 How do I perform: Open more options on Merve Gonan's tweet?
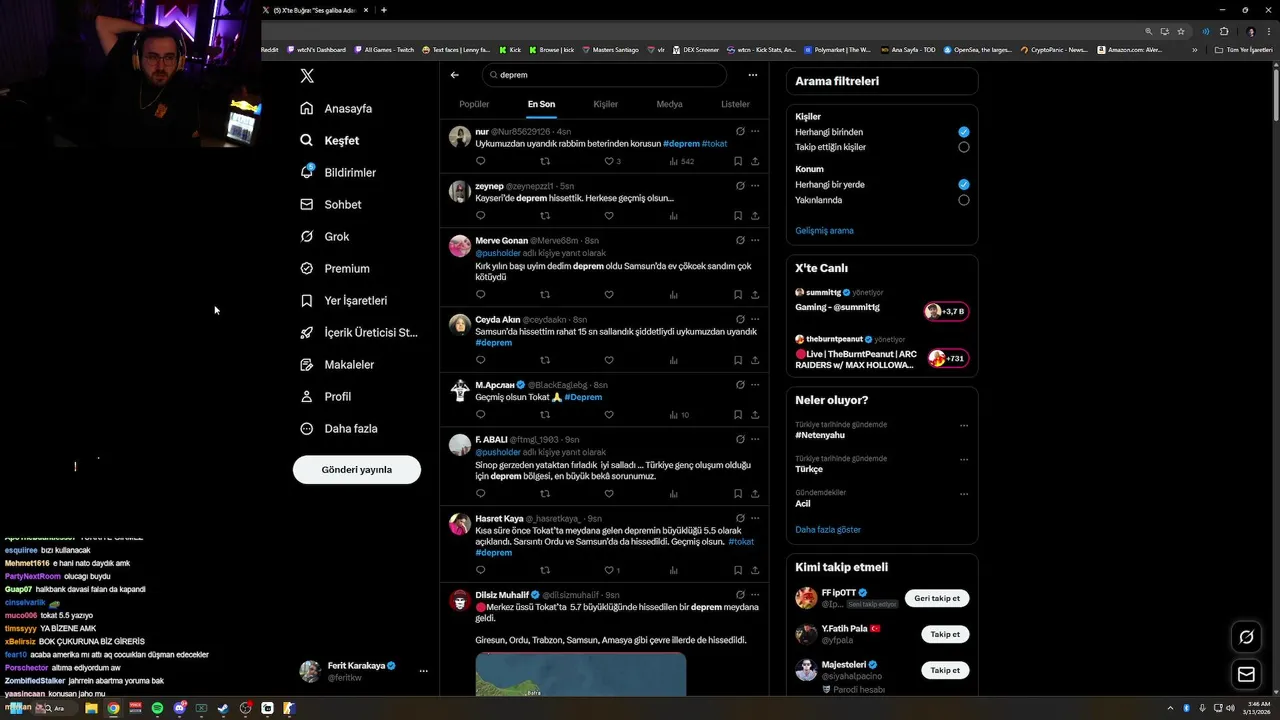click(x=755, y=240)
